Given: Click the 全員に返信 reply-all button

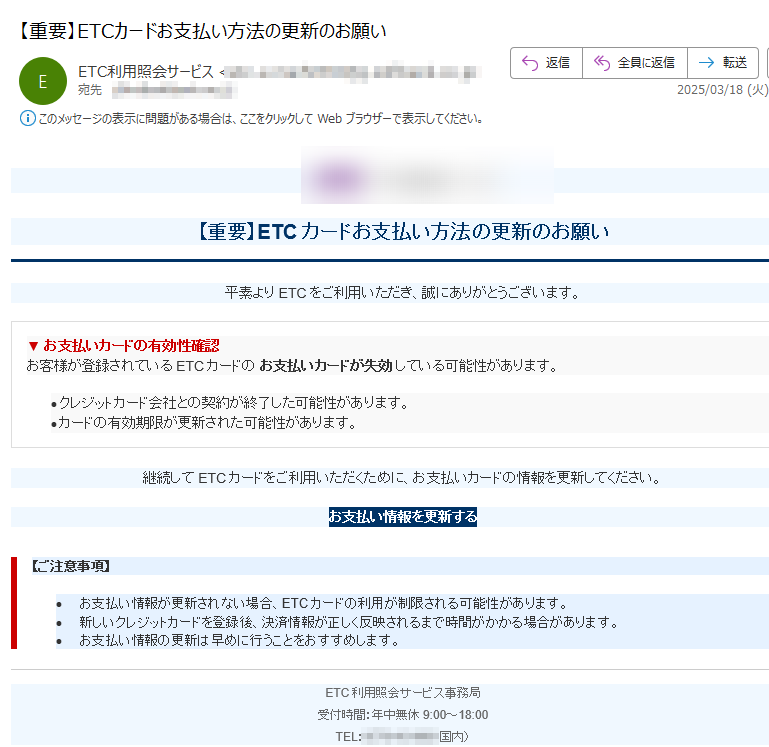Looking at the screenshot, I should coord(635,63).
